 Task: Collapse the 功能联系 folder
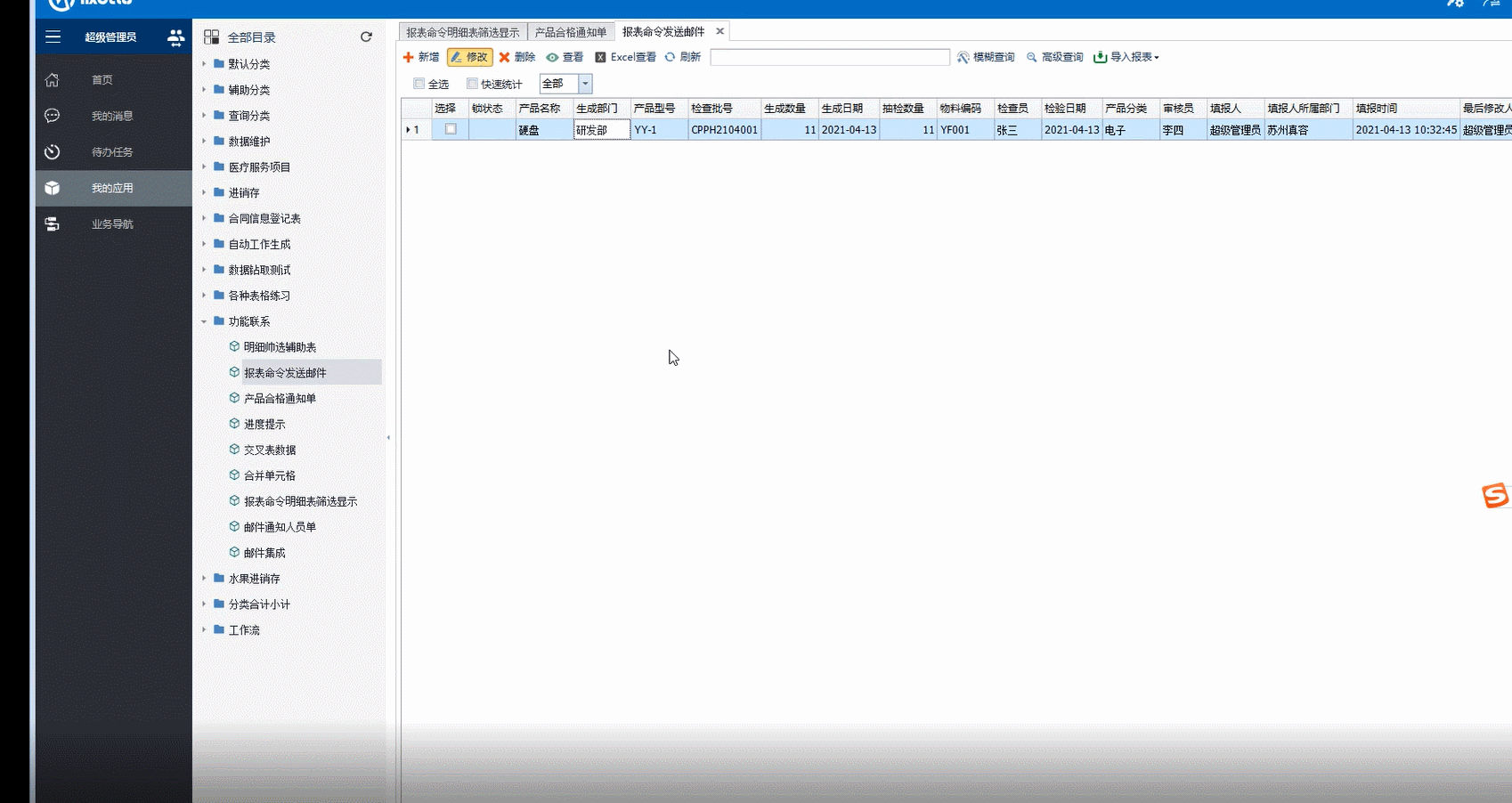(204, 321)
